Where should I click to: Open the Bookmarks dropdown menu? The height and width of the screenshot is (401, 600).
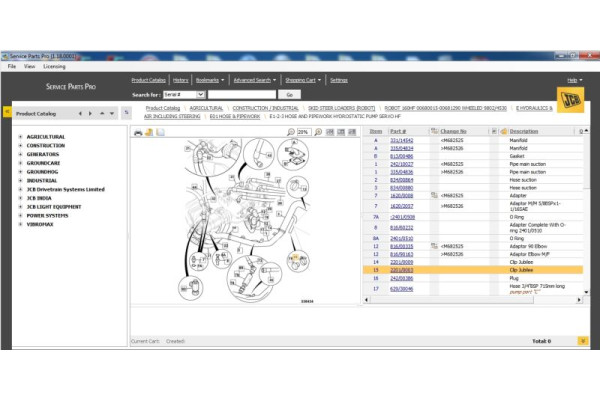[209, 80]
